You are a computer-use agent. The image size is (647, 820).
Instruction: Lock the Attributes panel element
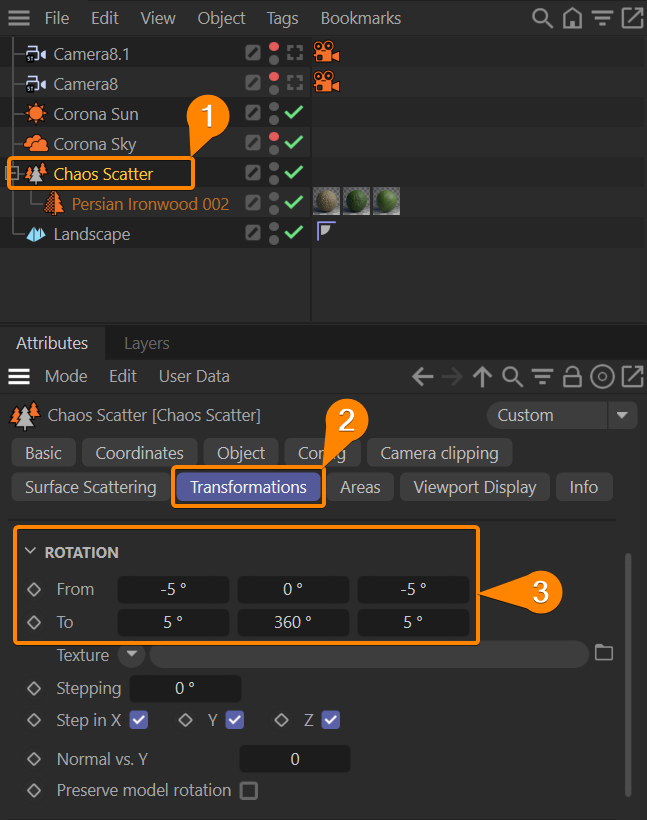tap(572, 376)
